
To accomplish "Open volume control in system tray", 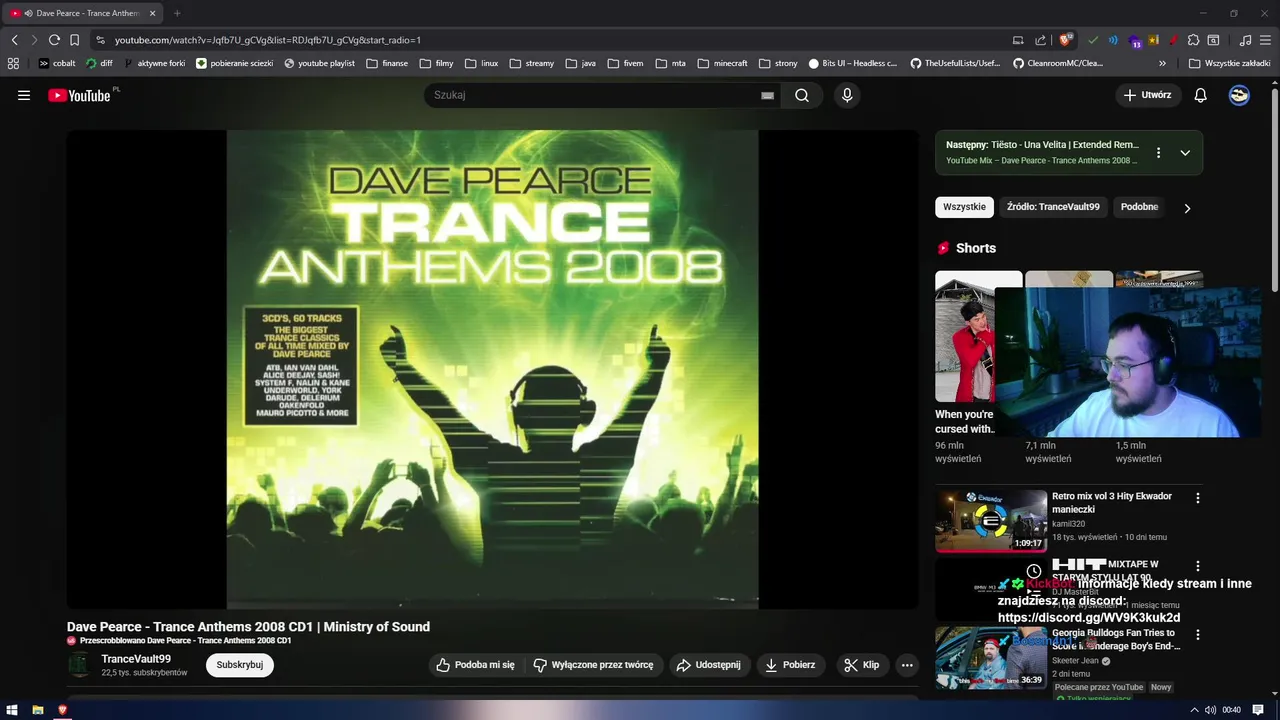I will point(1211,710).
